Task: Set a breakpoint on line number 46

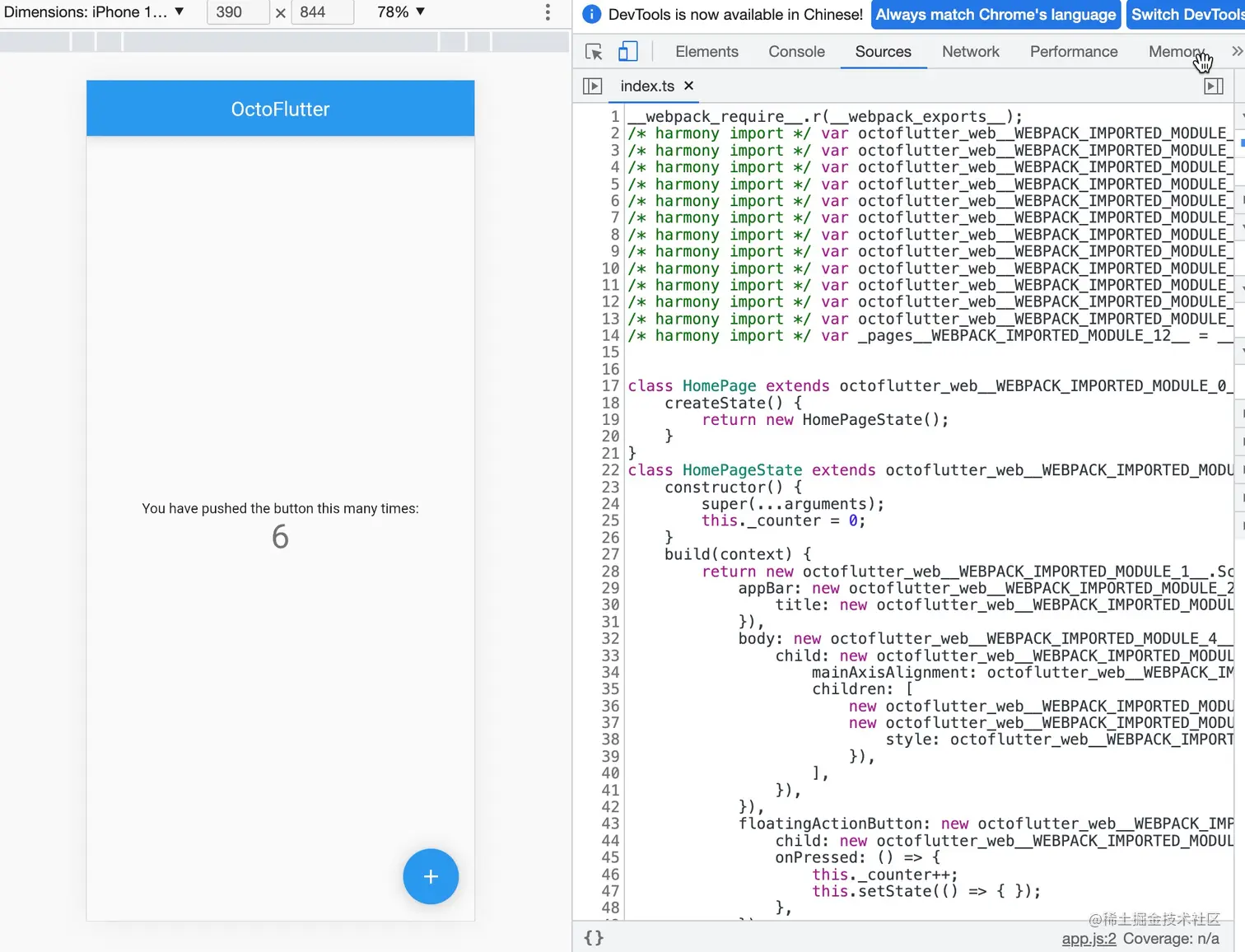Action: (x=610, y=875)
